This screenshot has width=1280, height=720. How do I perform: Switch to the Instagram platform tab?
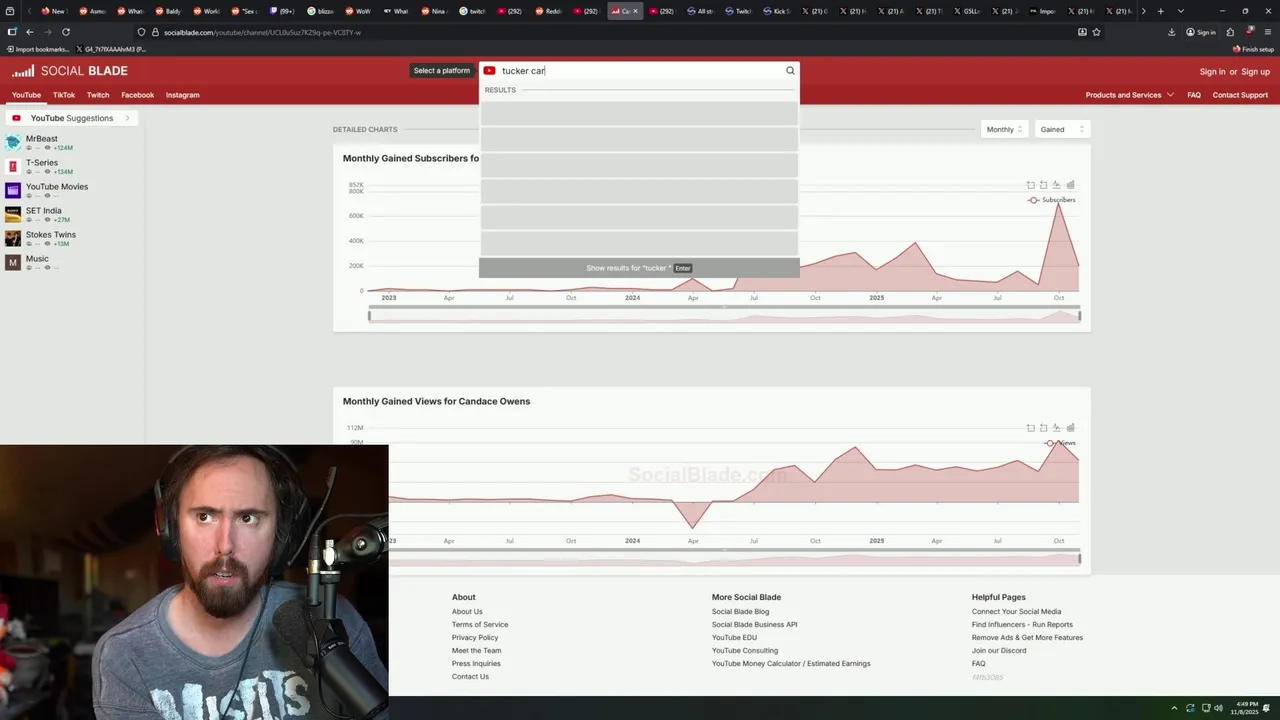pyautogui.click(x=183, y=95)
